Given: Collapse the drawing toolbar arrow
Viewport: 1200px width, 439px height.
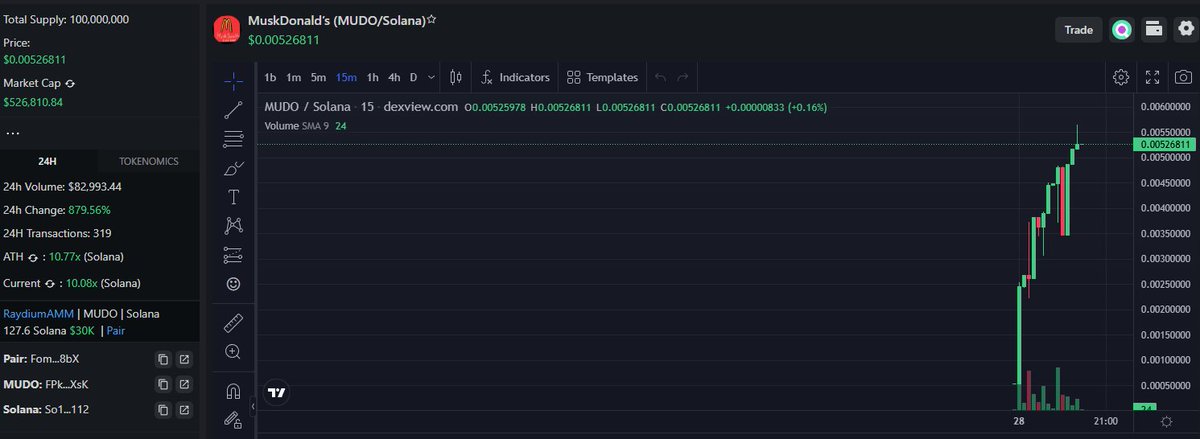Looking at the screenshot, I should [252, 408].
